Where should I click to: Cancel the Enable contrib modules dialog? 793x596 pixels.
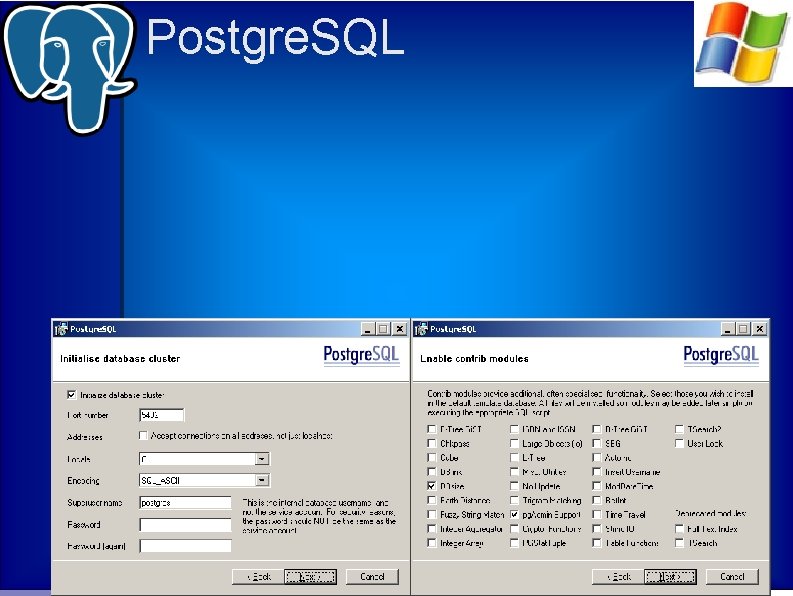pyautogui.click(x=732, y=577)
